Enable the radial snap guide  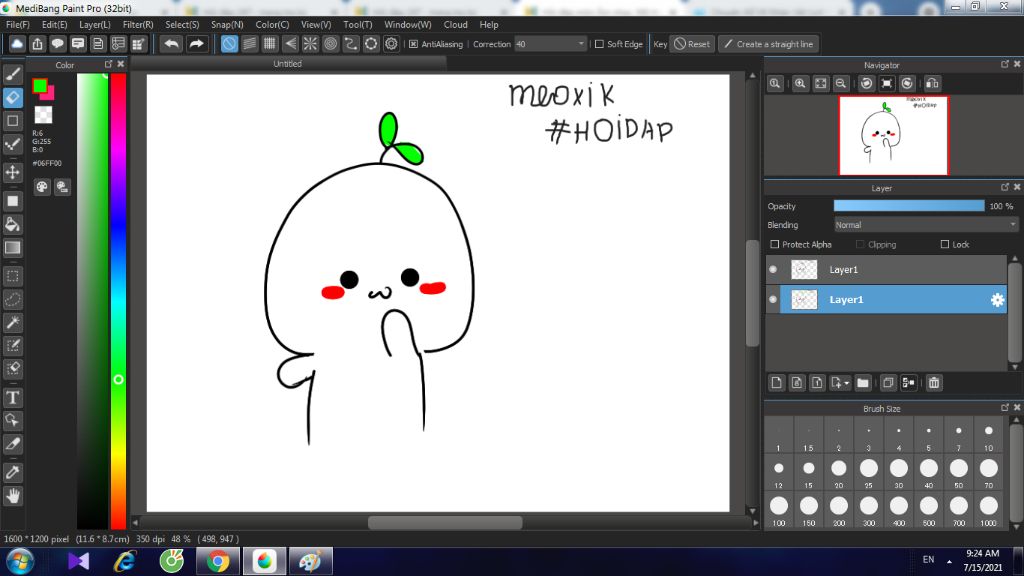310,44
